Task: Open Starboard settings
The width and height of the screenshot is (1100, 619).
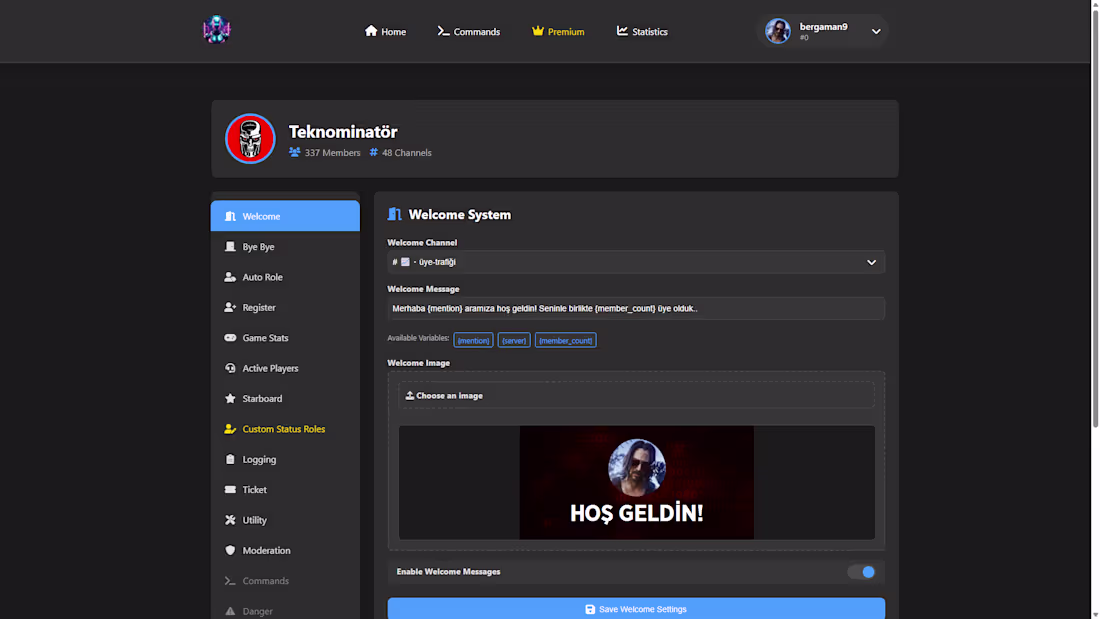Action: 286,399
